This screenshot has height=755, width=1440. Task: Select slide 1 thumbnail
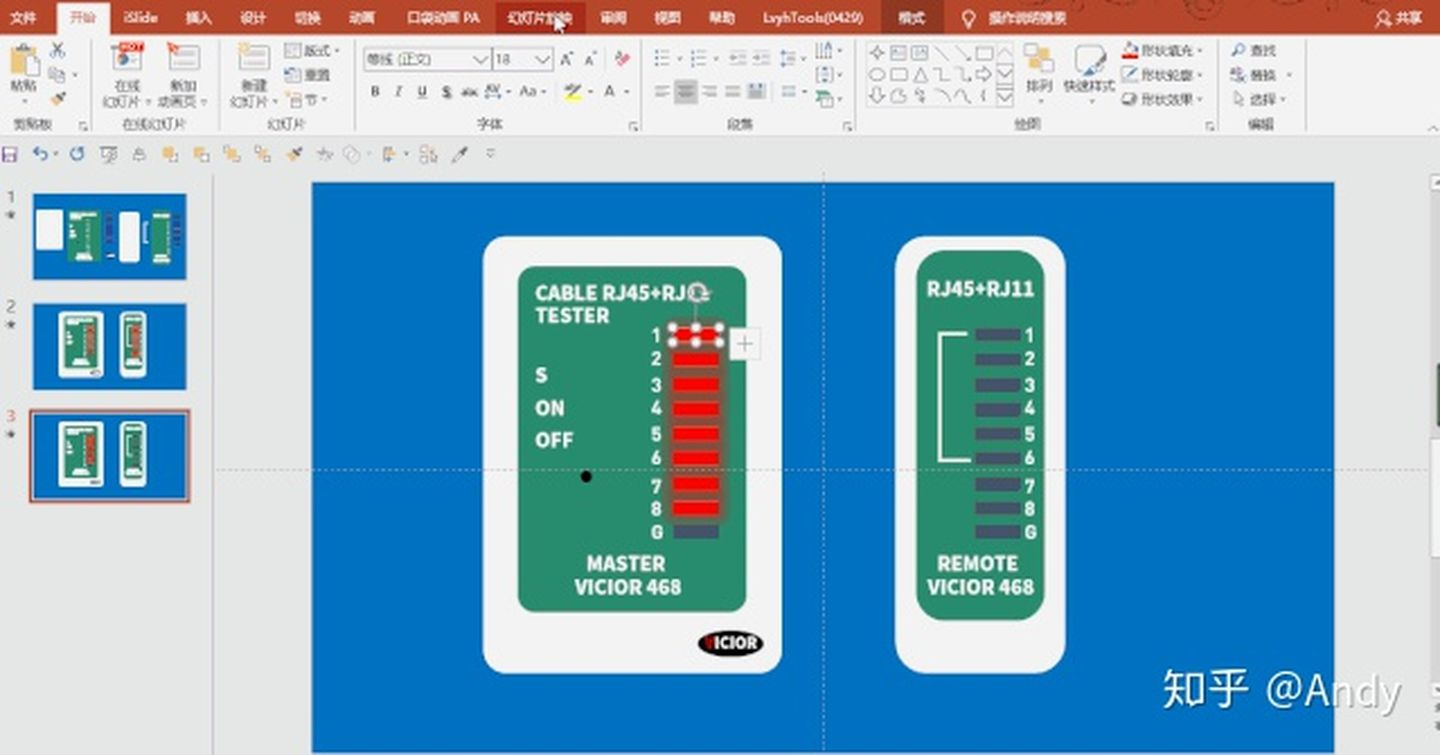(109, 236)
